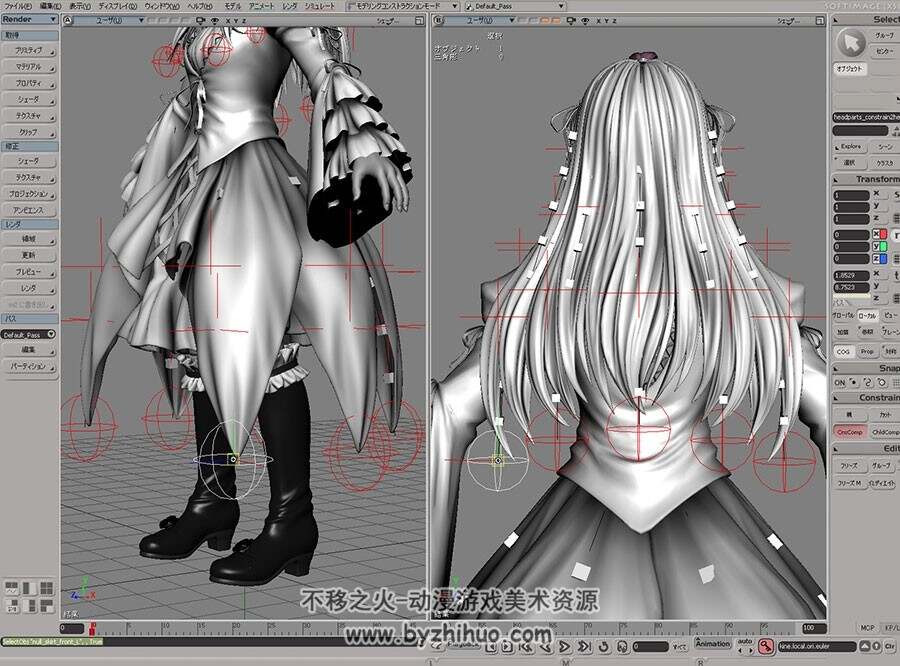900x666 pixels.
Task: Click the play forward button
Action: [x=564, y=647]
